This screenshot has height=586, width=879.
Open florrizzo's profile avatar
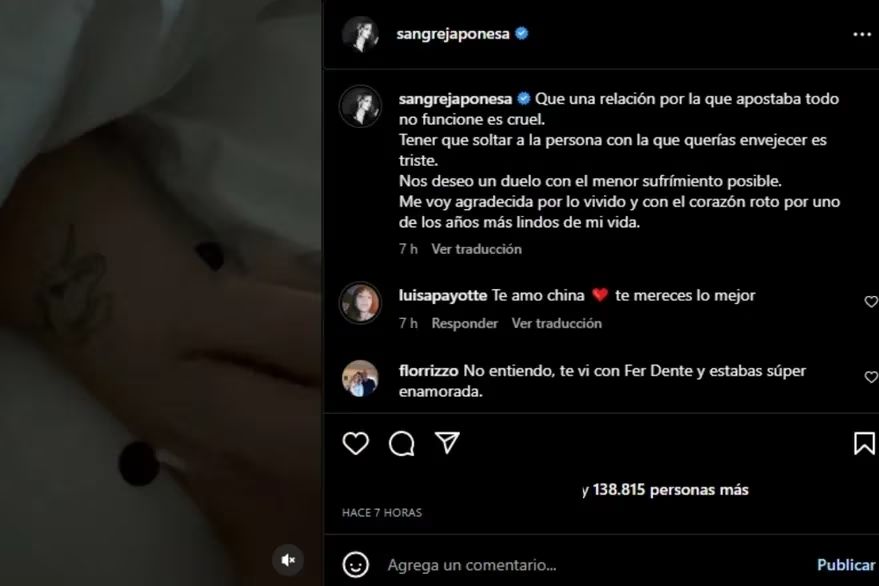360,379
